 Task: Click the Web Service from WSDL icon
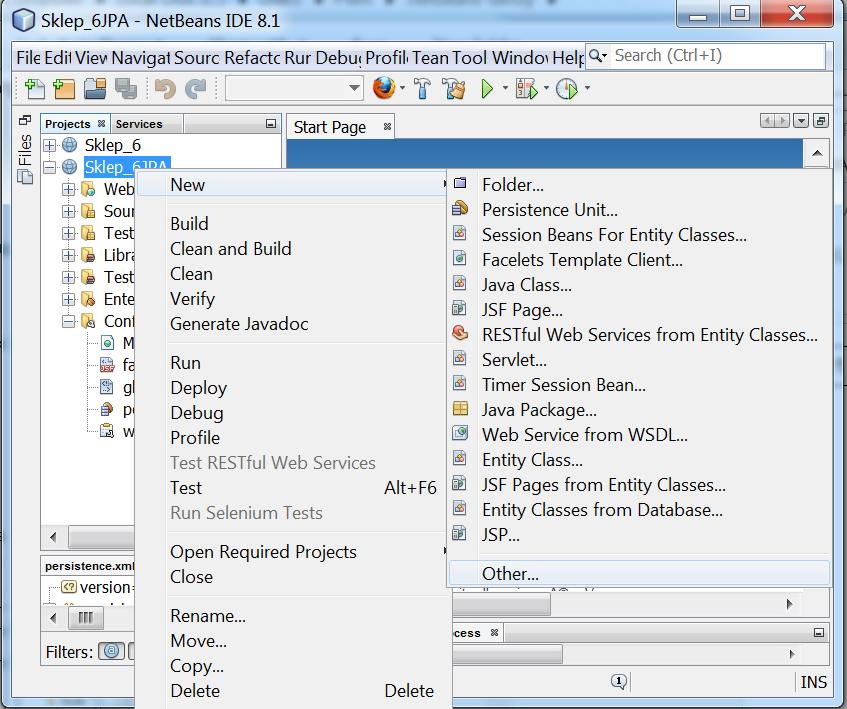(x=460, y=433)
